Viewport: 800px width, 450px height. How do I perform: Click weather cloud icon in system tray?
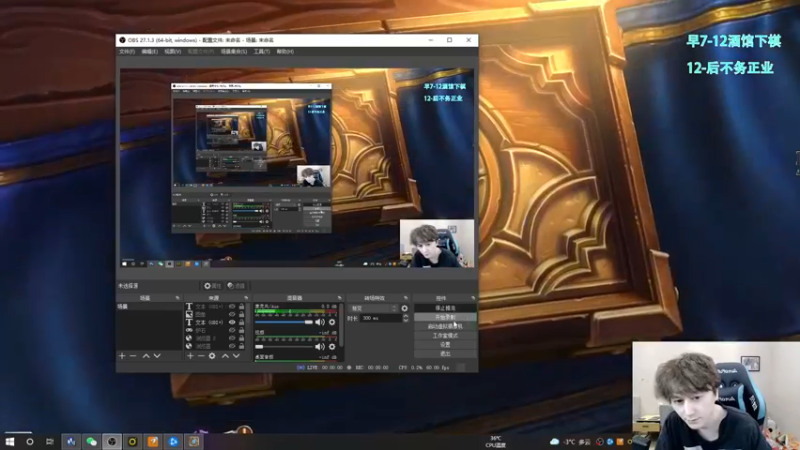point(555,441)
